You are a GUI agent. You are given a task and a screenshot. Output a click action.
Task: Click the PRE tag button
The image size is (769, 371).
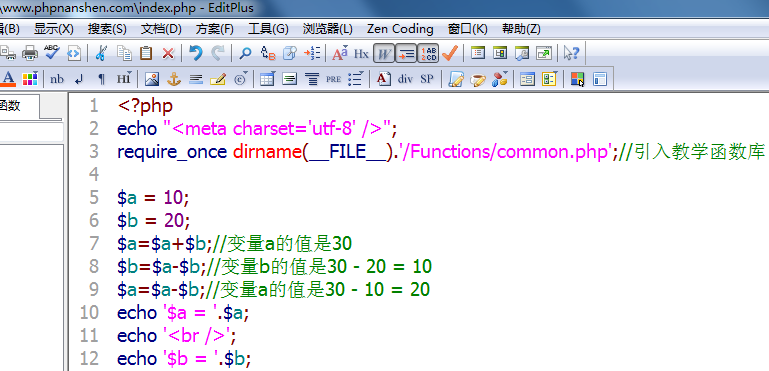(333, 79)
